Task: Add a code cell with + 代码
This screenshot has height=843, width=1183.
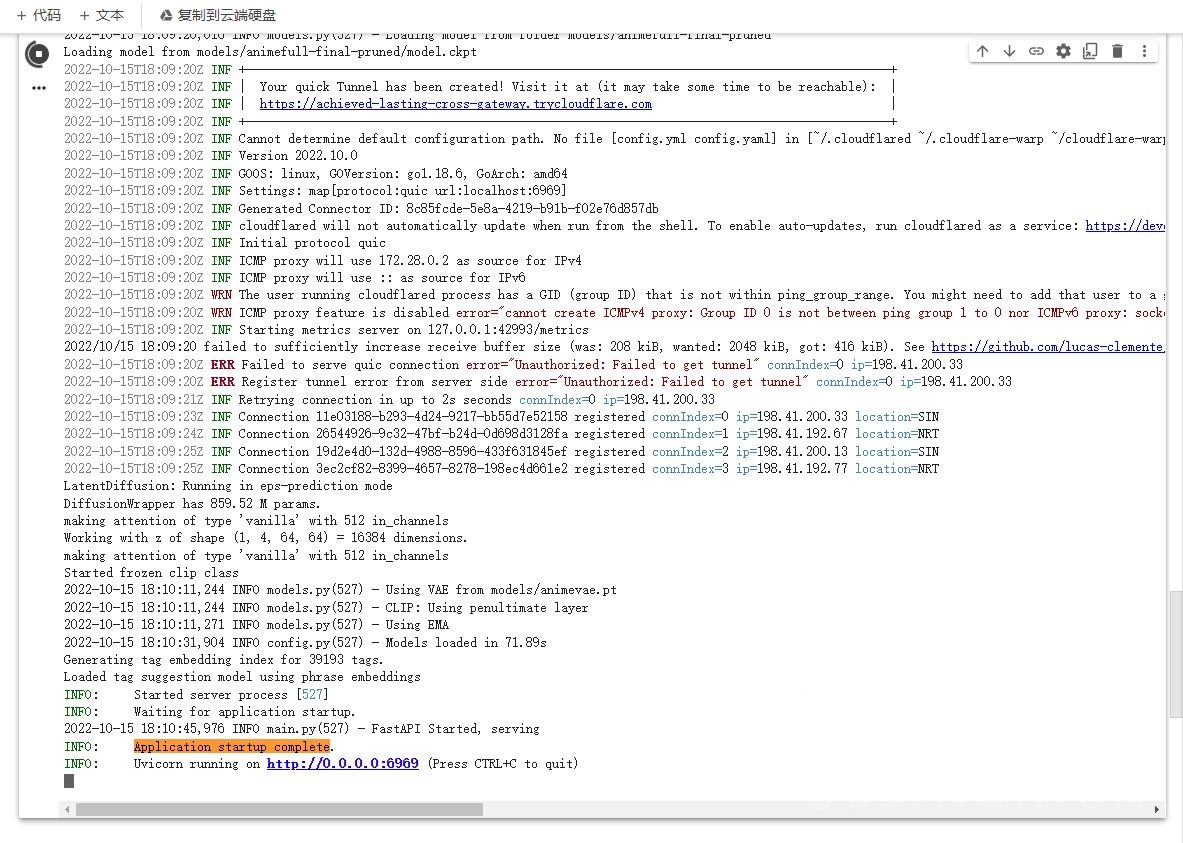Action: point(38,15)
